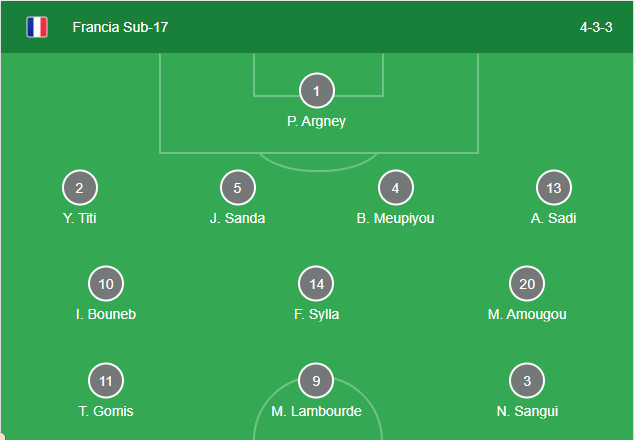Select the number 14 midfielder badge
Screen dimensions: 634x440
click(x=317, y=284)
